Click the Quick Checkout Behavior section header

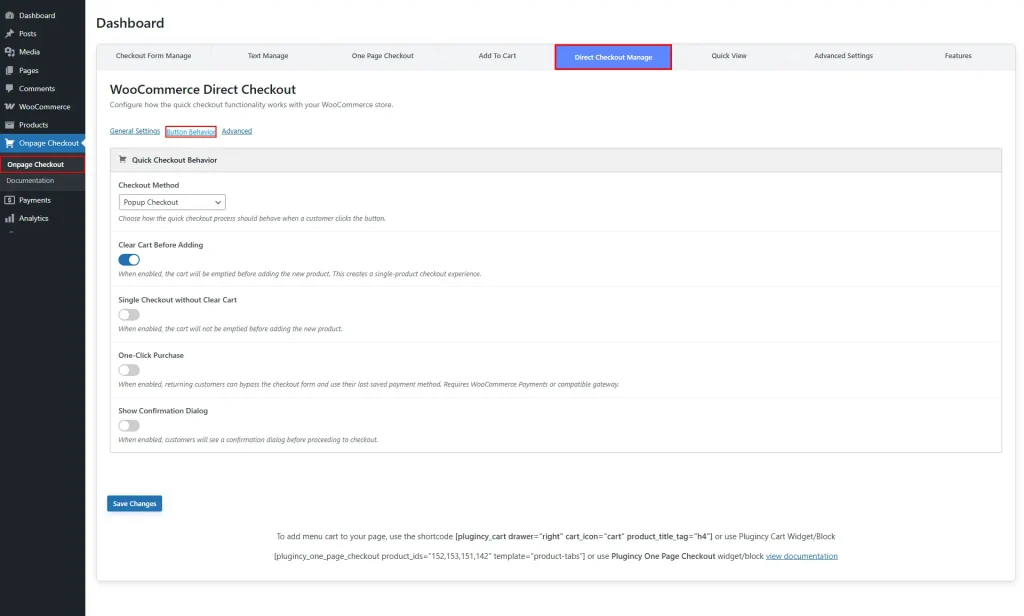pos(556,160)
